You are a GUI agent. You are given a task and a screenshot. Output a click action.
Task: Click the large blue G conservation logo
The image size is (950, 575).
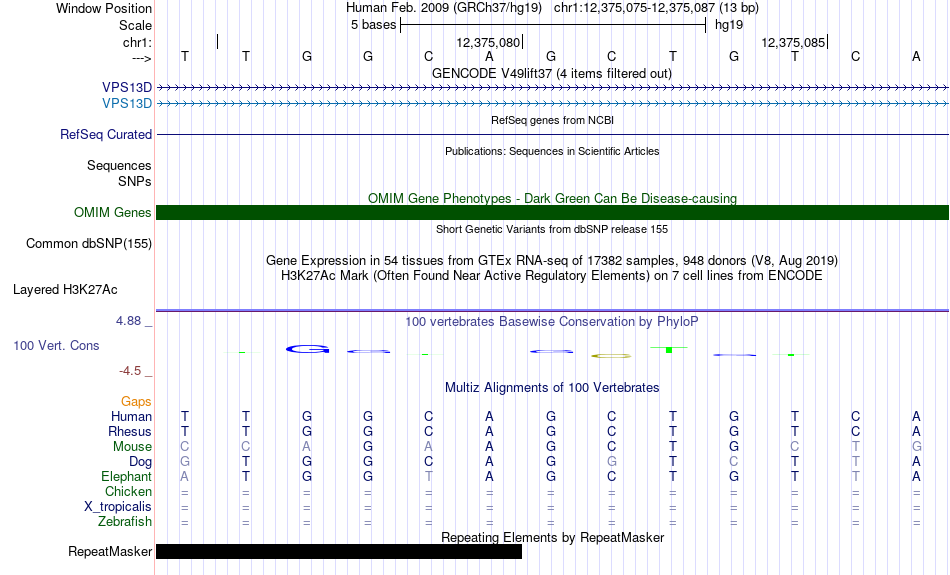coord(308,349)
